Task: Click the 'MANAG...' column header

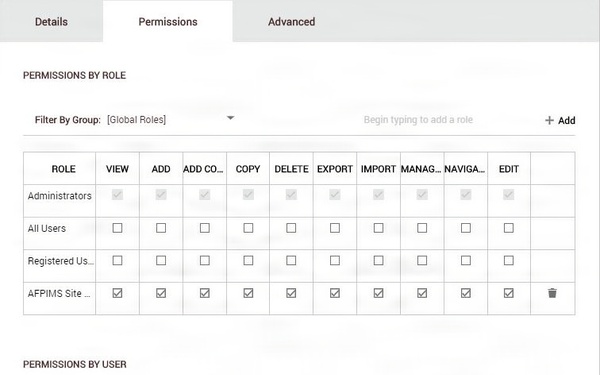Action: tap(421, 169)
